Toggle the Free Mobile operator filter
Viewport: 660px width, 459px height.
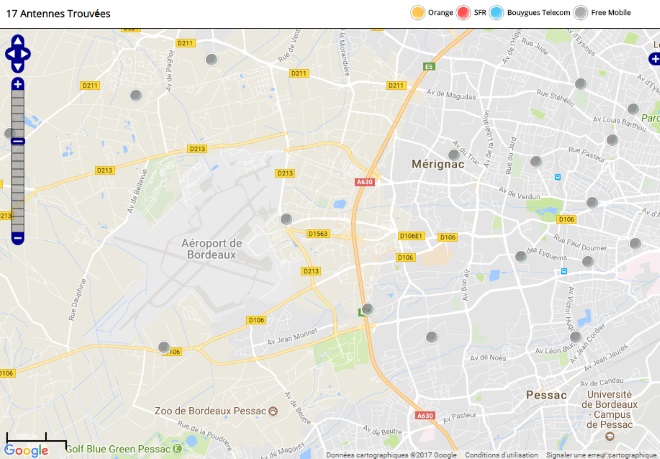[x=602, y=13]
